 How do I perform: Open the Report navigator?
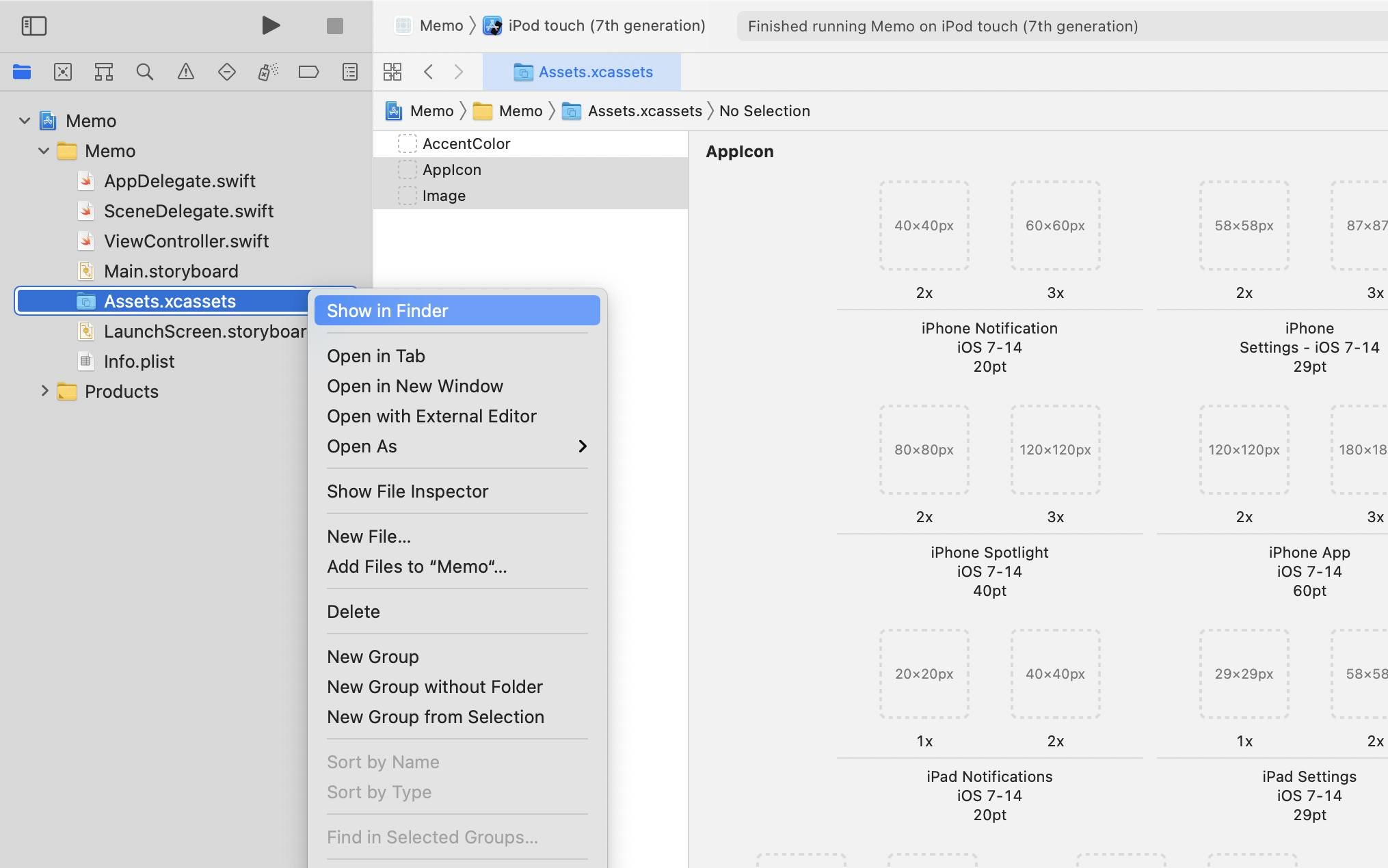[350, 72]
